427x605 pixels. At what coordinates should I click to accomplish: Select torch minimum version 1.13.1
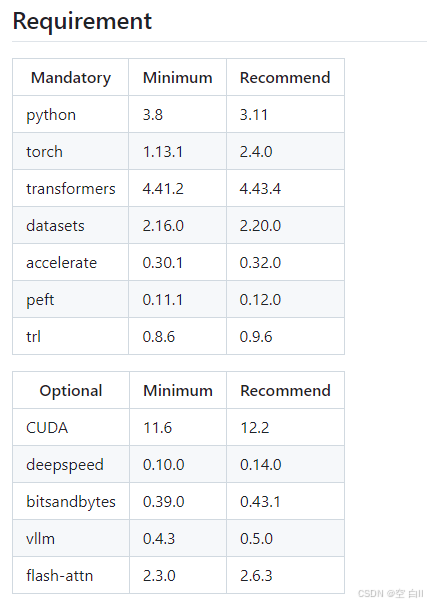click(163, 152)
